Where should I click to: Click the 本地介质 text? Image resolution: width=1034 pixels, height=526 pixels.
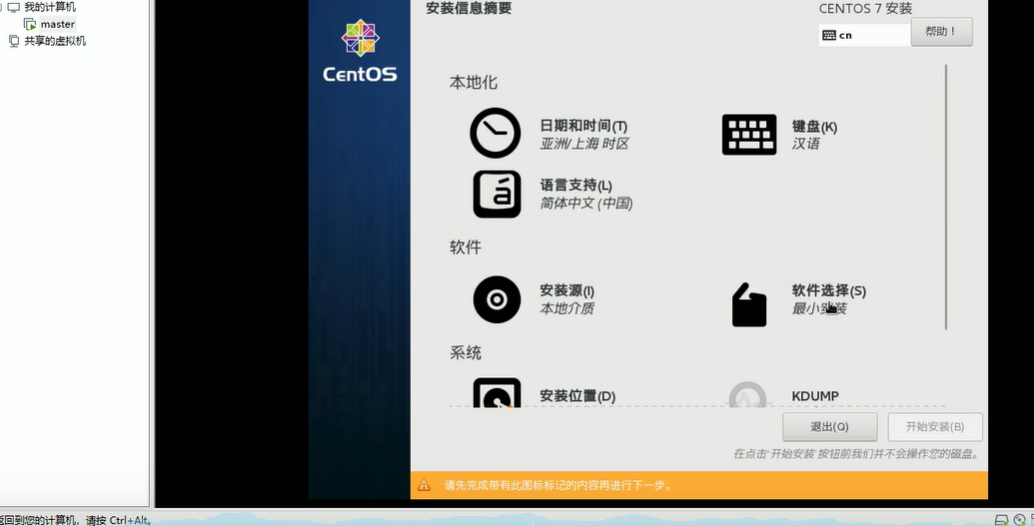(x=566, y=308)
